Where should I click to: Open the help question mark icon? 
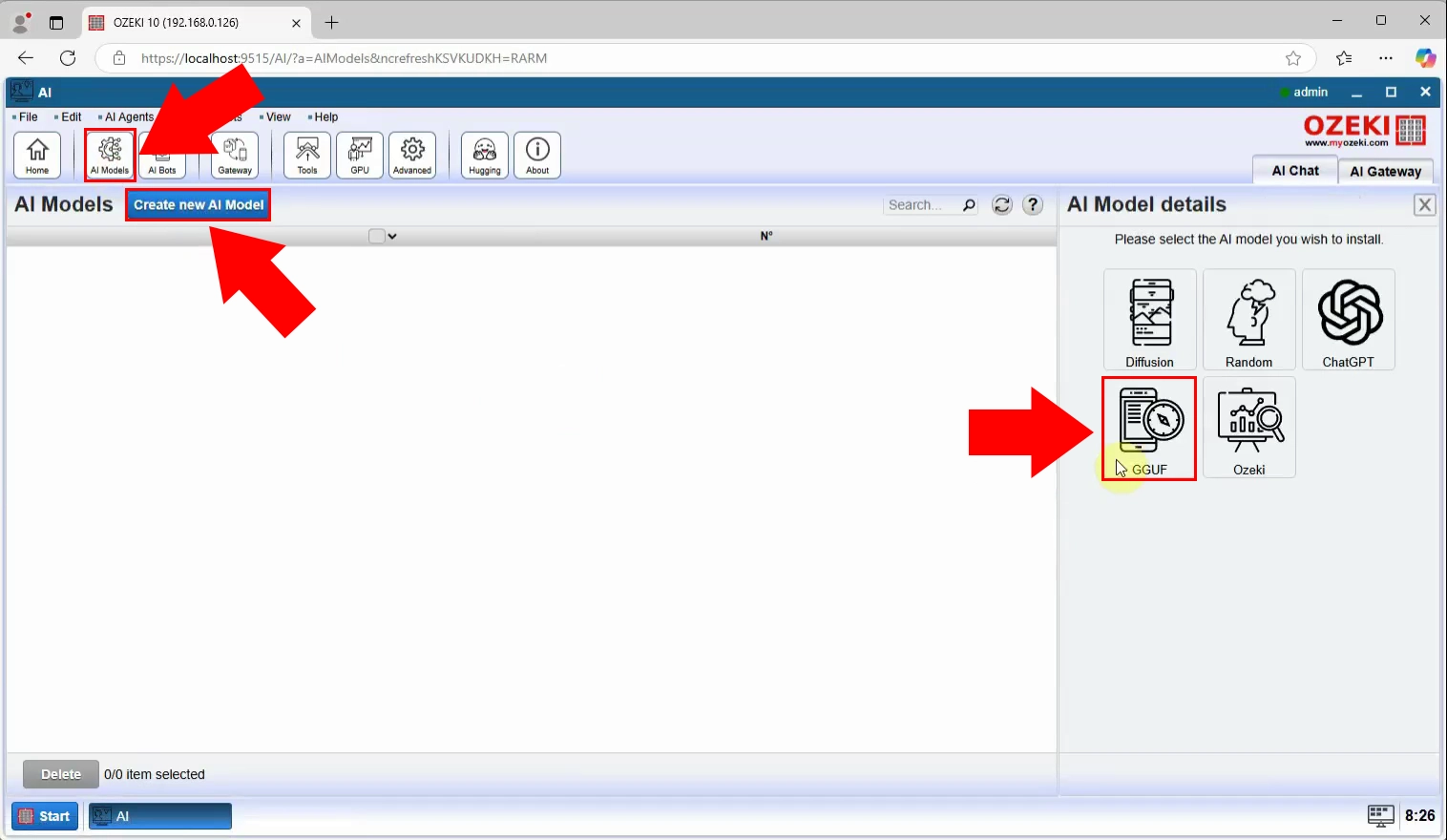(1033, 205)
